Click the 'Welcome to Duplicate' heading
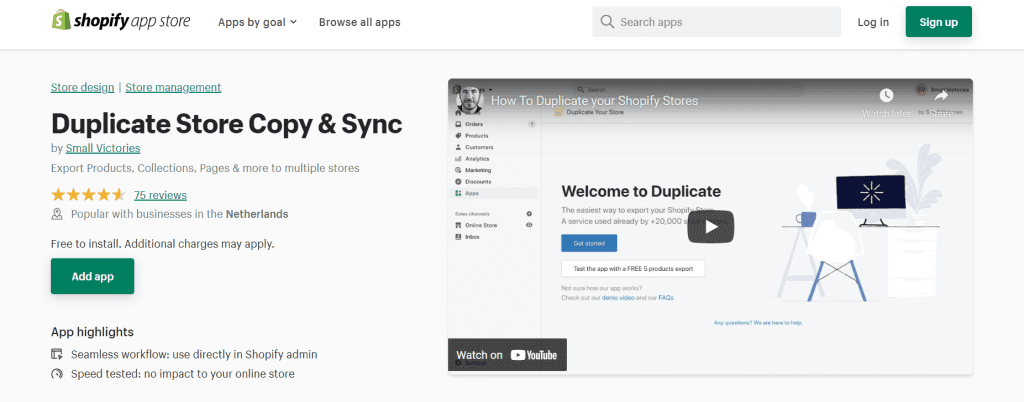Screen dimensions: 1024x402 [x=641, y=191]
